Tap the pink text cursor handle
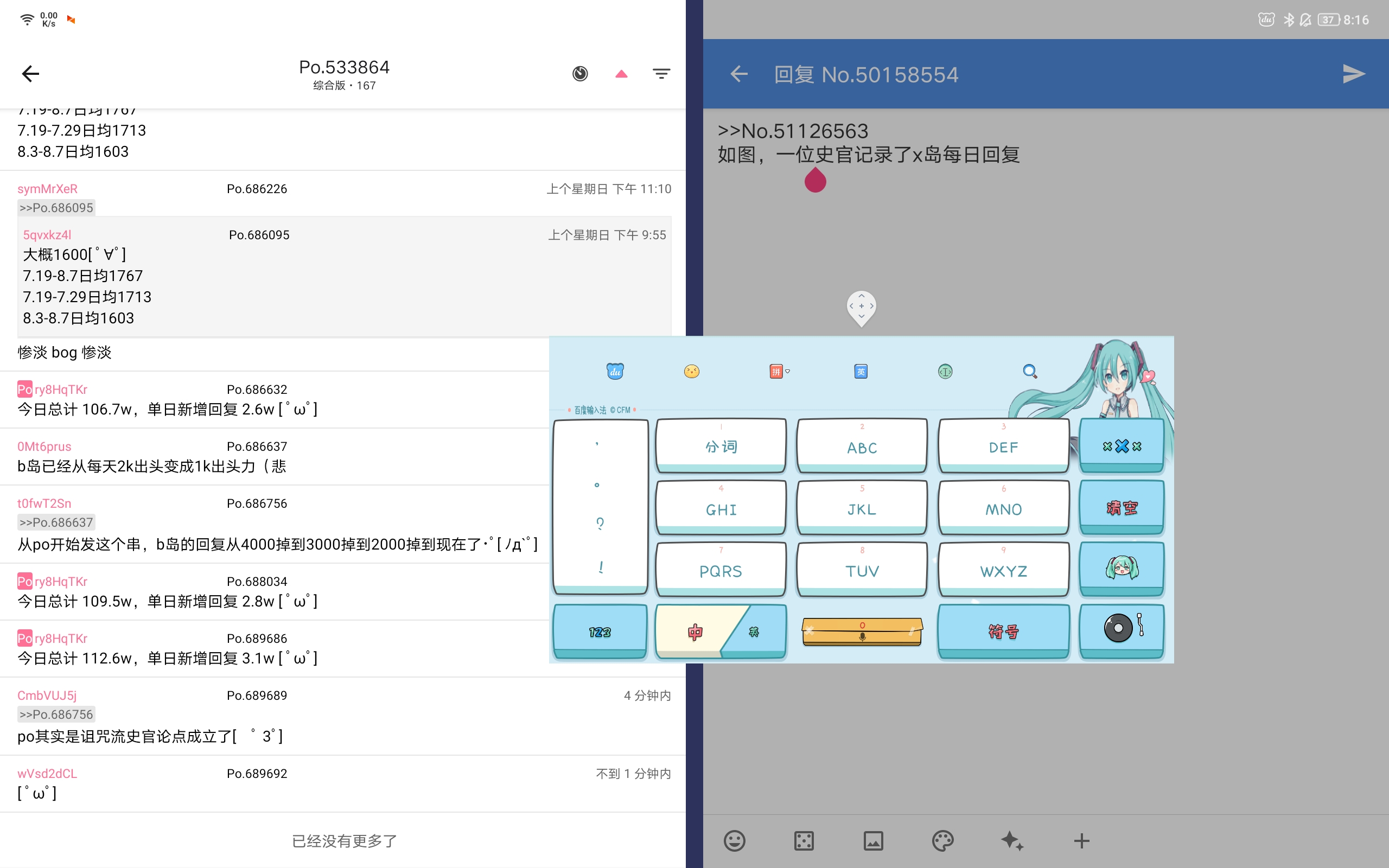1389x868 pixels. click(x=815, y=181)
